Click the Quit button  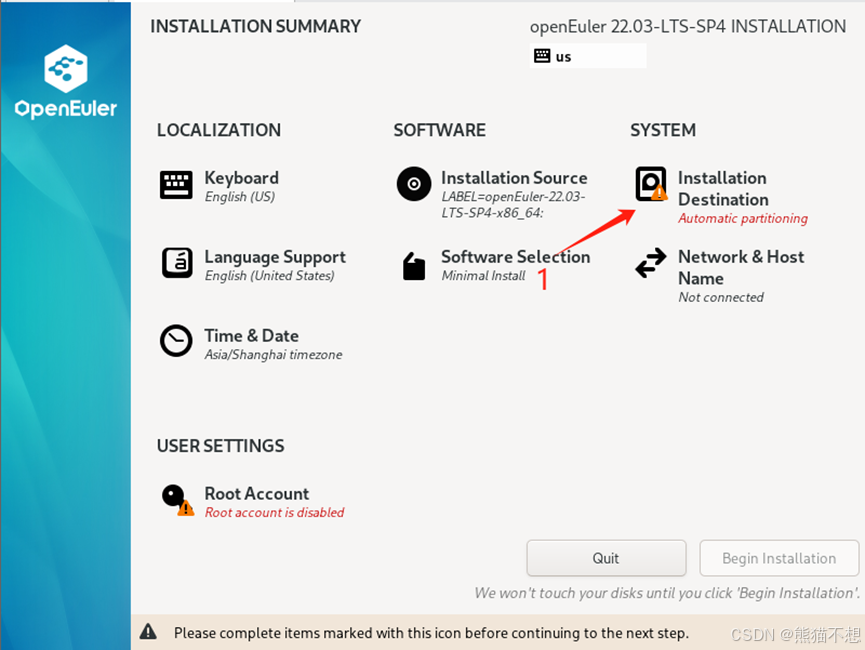click(606, 558)
